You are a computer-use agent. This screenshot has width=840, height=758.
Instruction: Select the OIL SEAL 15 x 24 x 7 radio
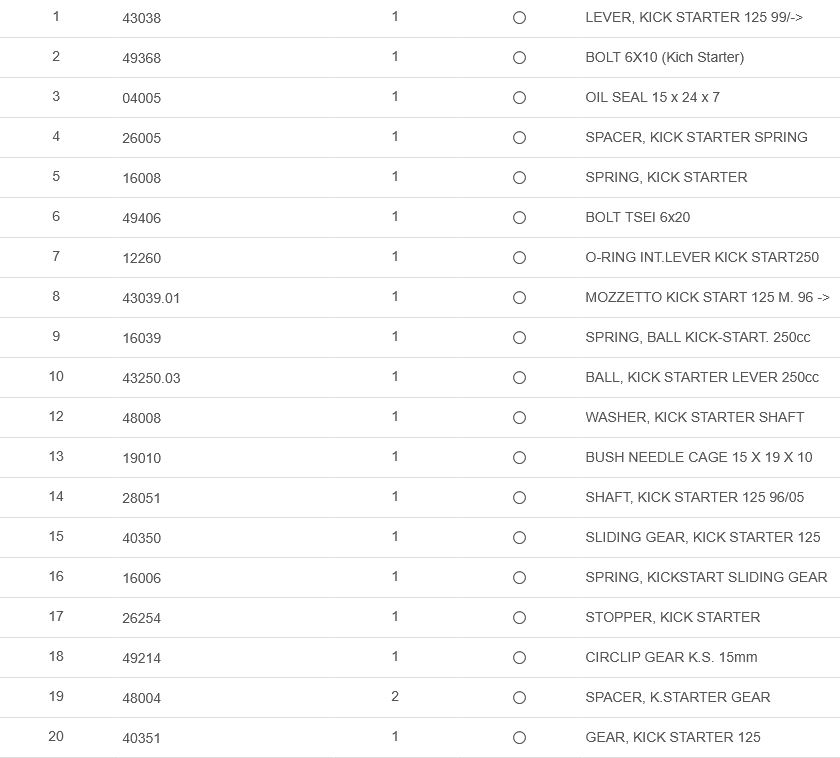click(x=519, y=98)
